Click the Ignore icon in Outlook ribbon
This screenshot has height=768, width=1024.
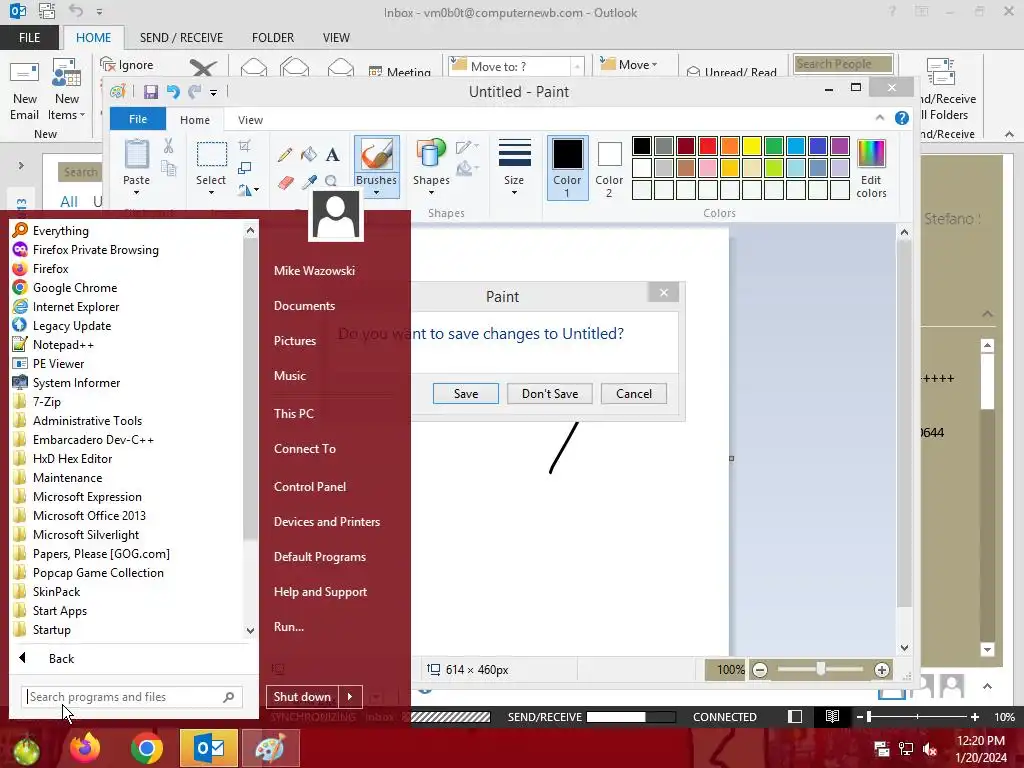108,65
